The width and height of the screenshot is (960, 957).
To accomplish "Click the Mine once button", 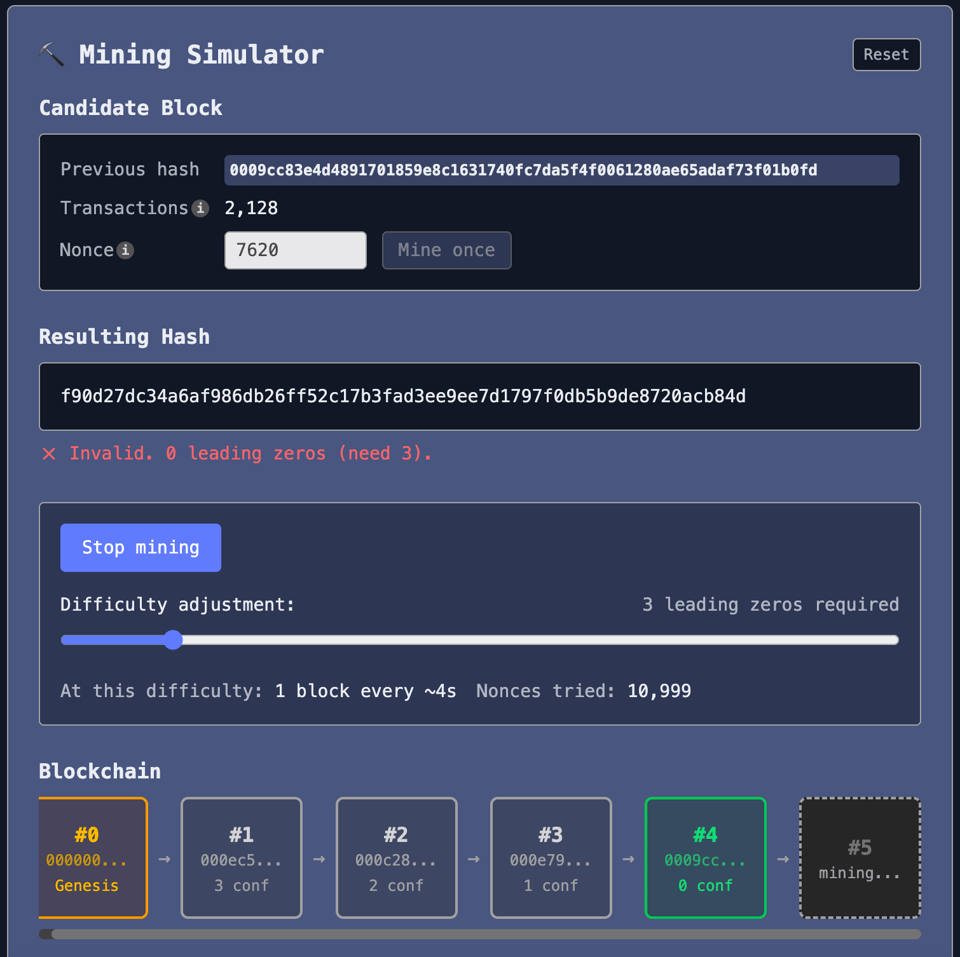I will [446, 250].
